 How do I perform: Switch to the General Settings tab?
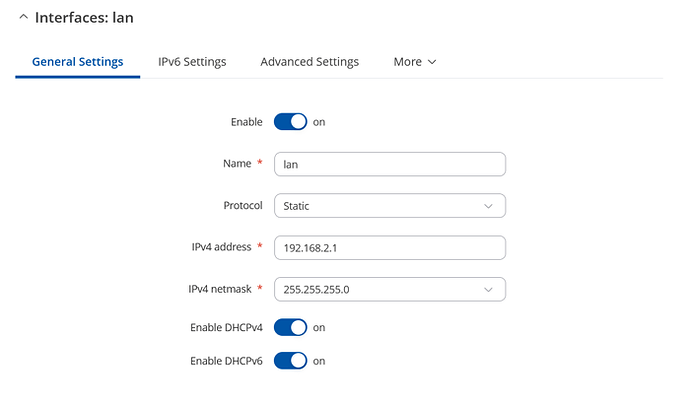(78, 62)
